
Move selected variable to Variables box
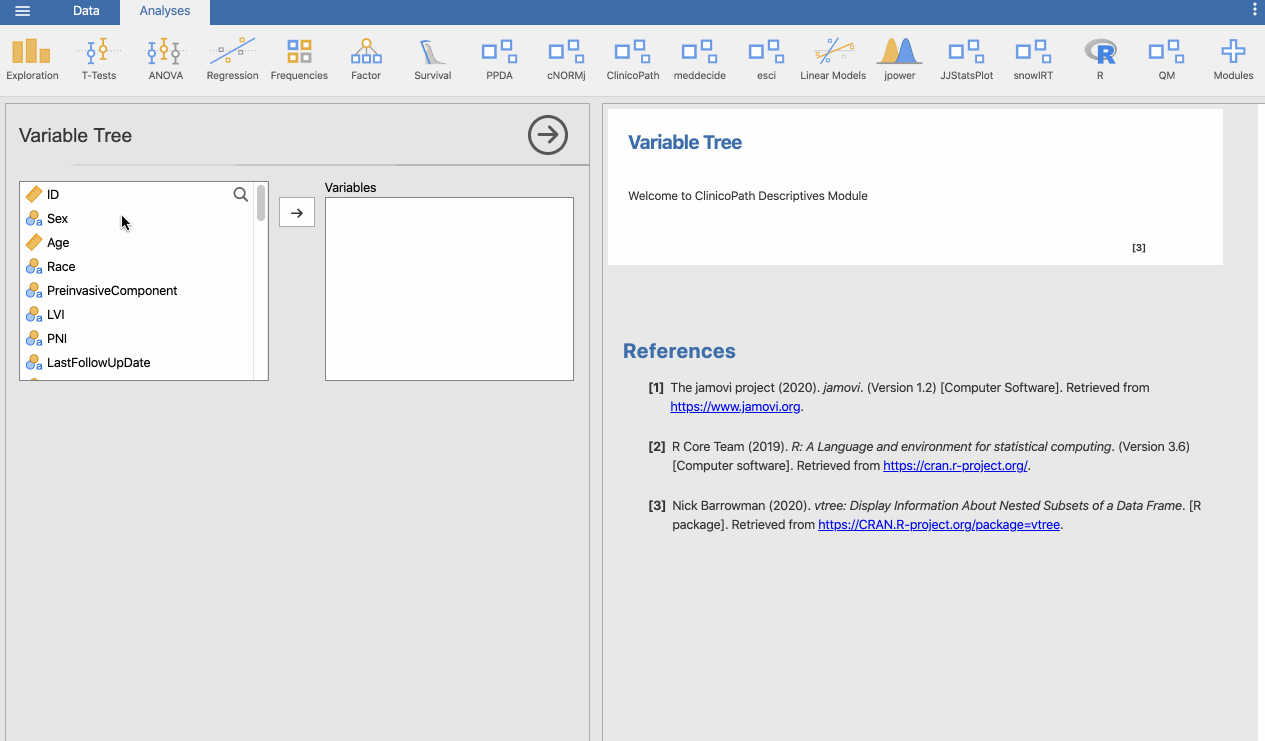click(x=297, y=213)
